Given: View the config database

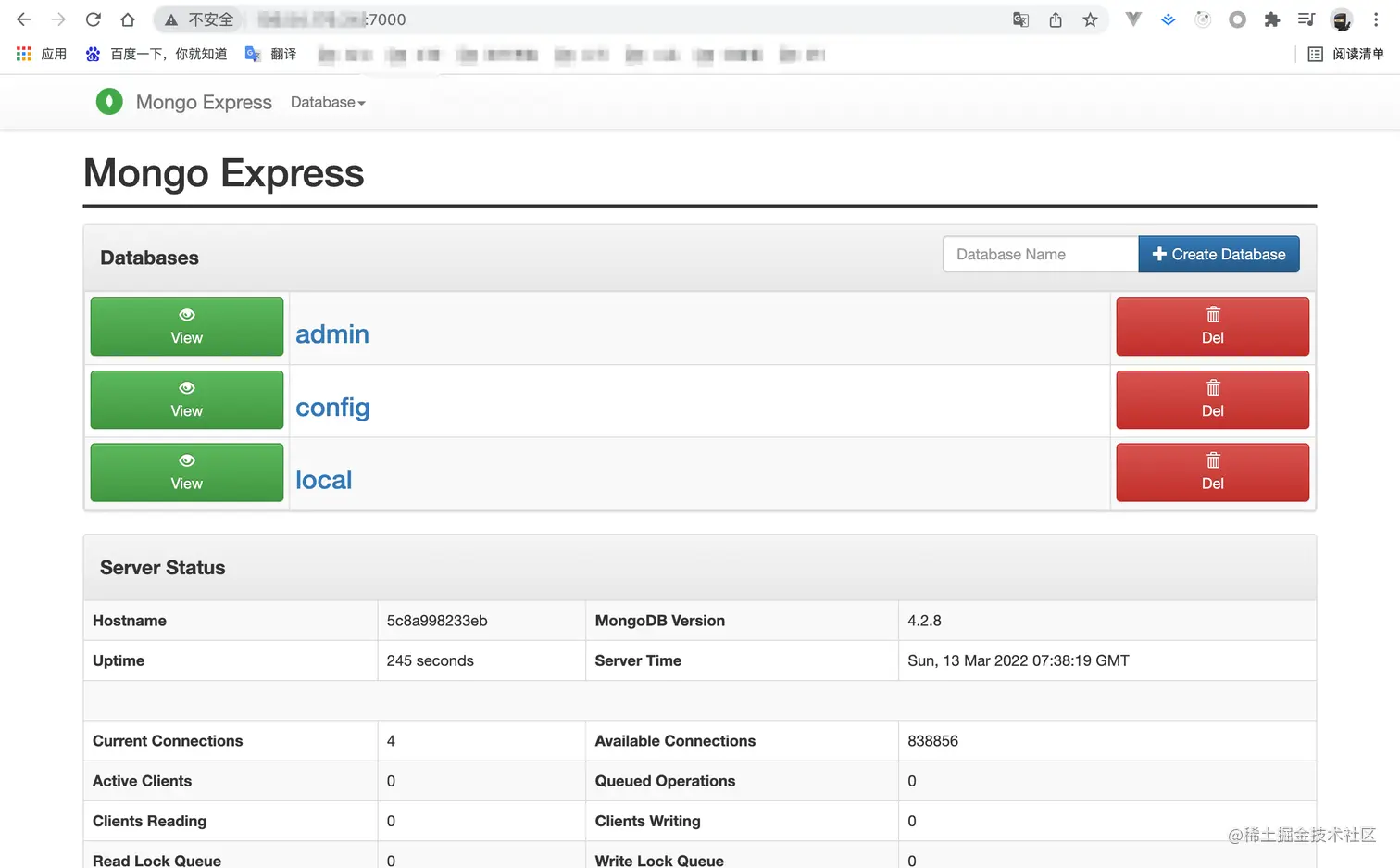Looking at the screenshot, I should click(187, 399).
